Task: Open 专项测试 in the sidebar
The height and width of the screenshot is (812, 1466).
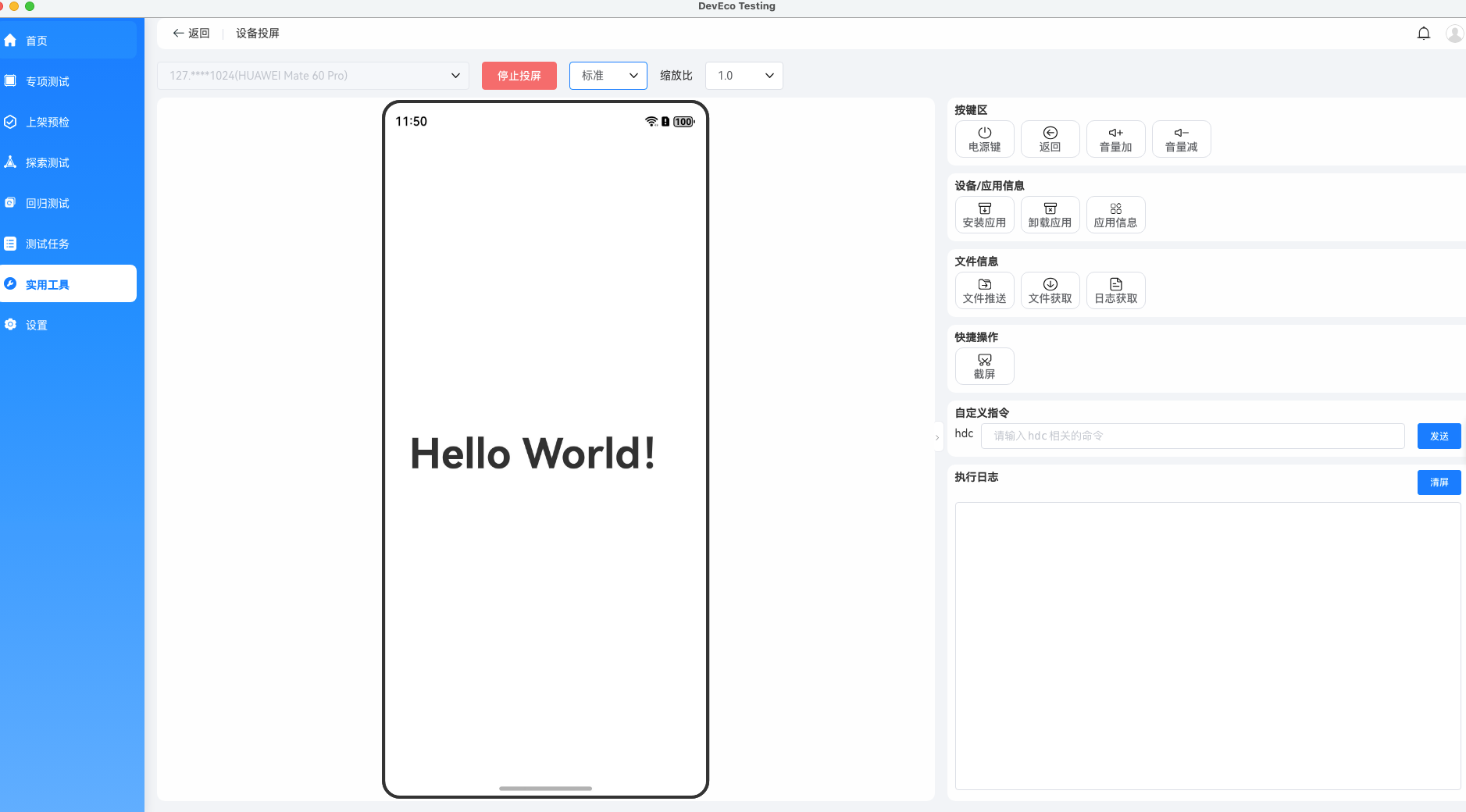Action: pos(68,81)
